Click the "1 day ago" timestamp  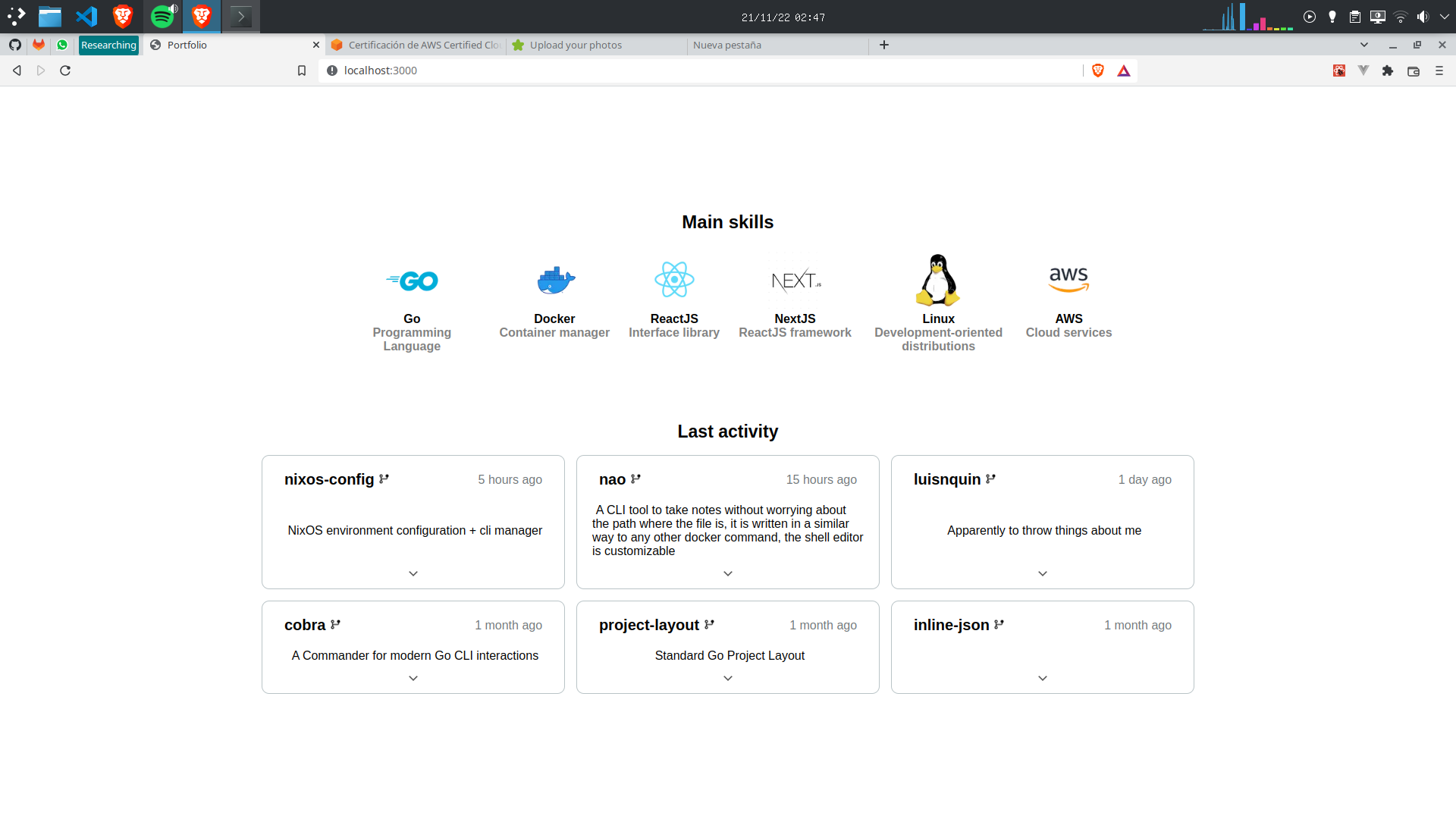(1144, 479)
